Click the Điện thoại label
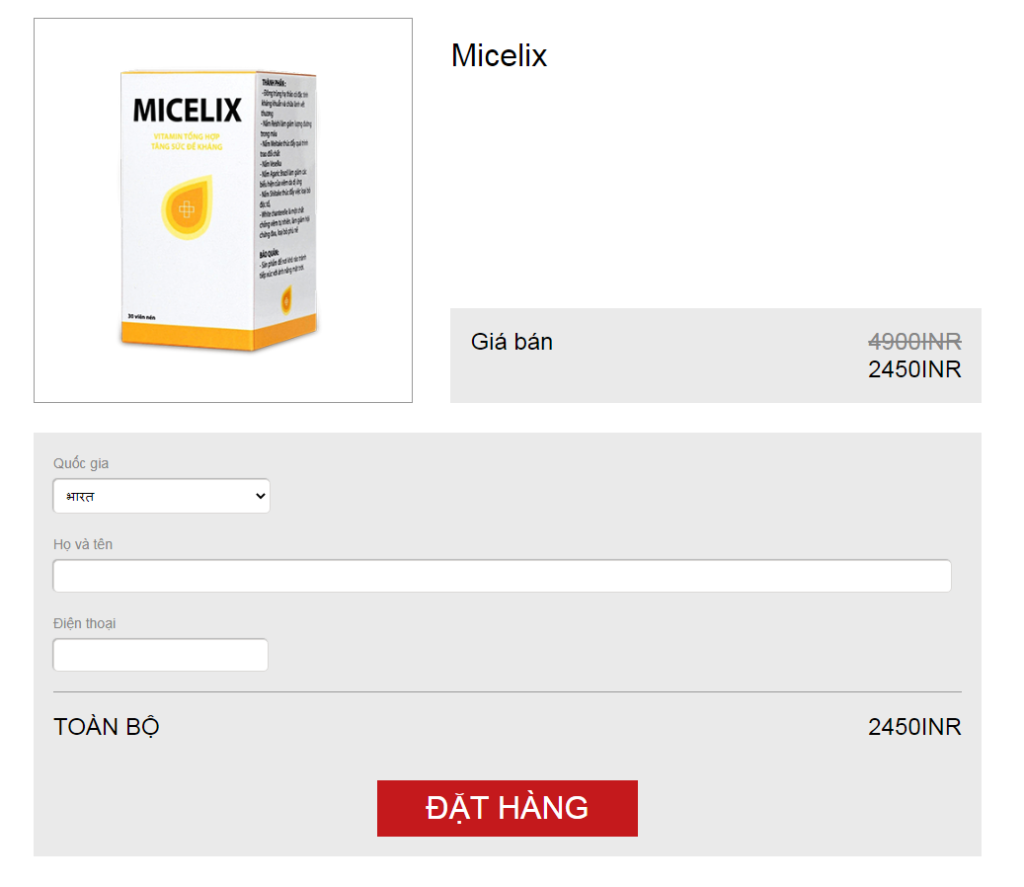 (x=85, y=623)
